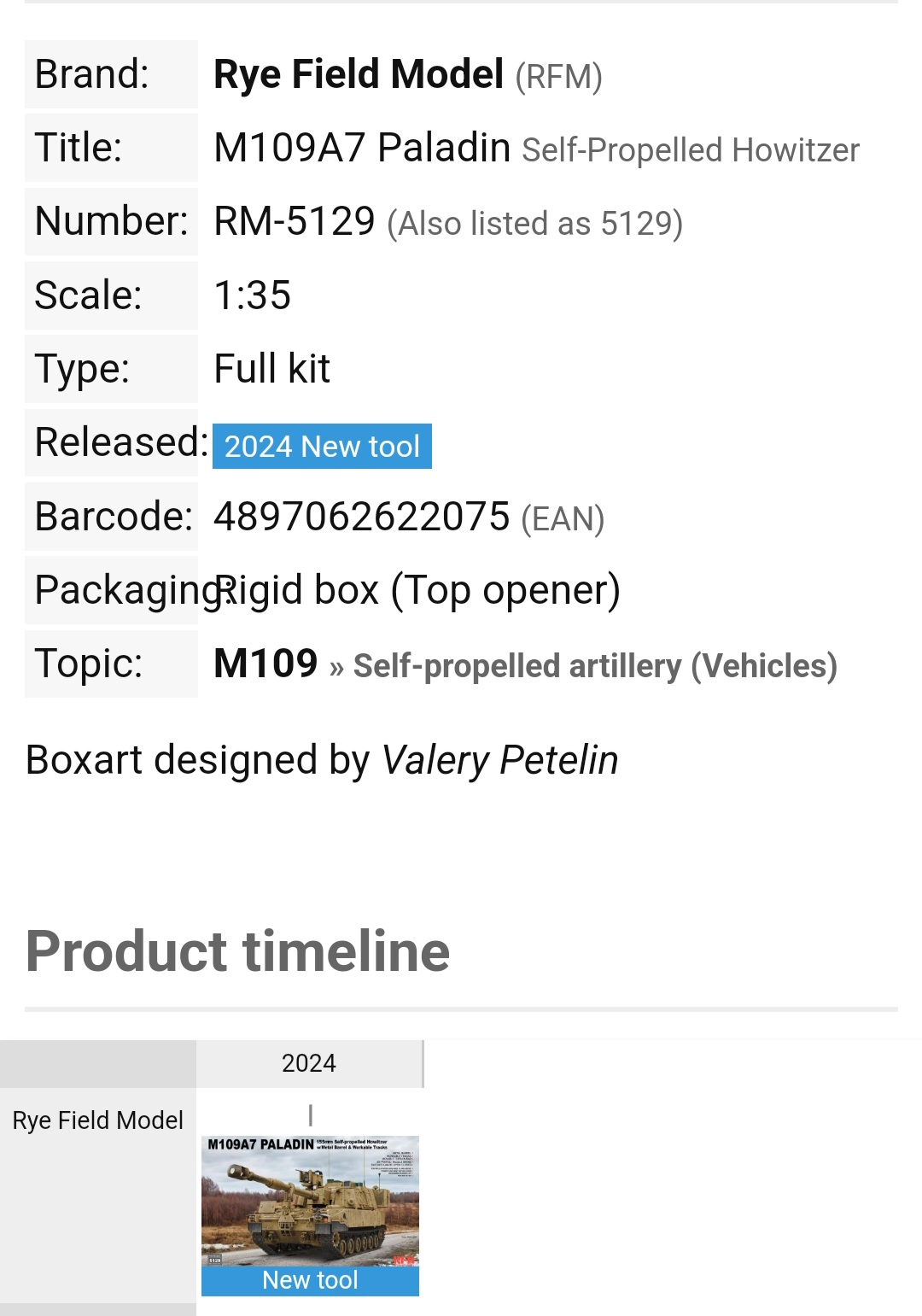Viewport: 922px width, 1316px height.
Task: Select the 1:35 scale value
Action: (252, 295)
